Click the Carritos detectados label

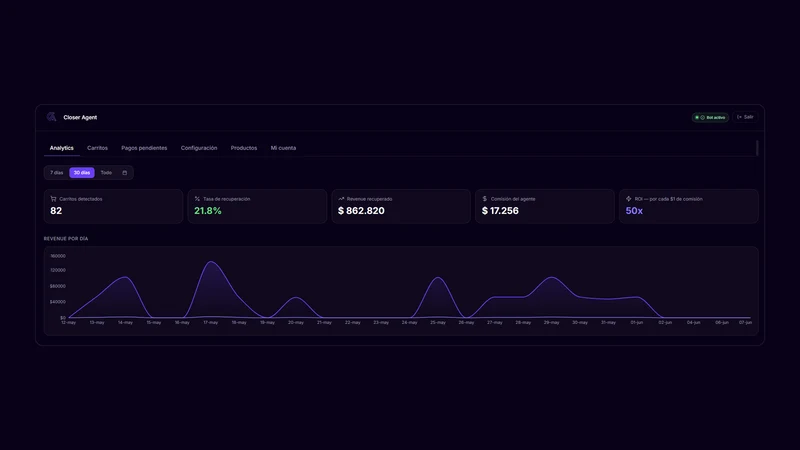81,199
